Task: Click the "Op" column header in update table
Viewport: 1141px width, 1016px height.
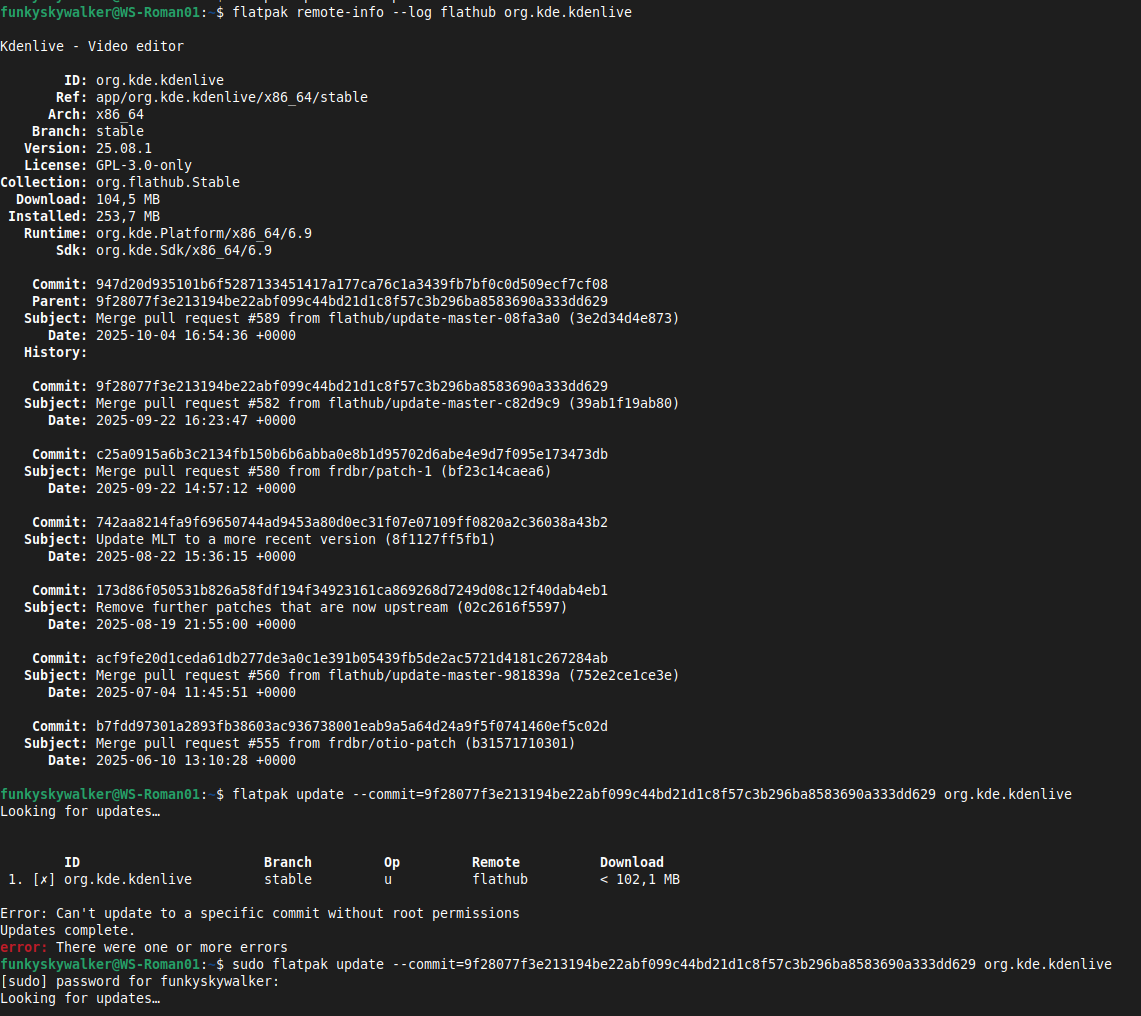Action: pyautogui.click(x=391, y=862)
